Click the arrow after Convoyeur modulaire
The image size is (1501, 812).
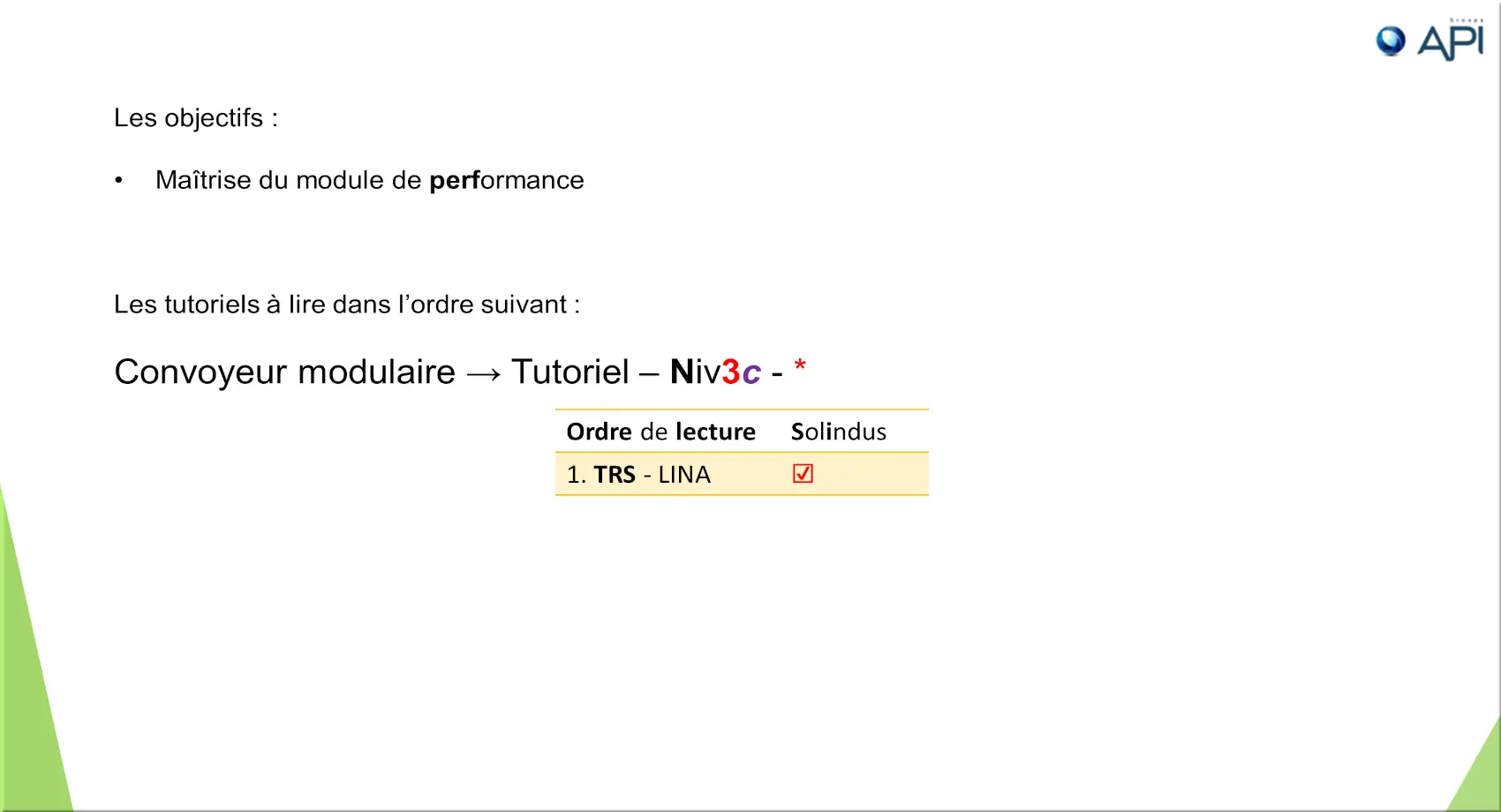pos(484,374)
